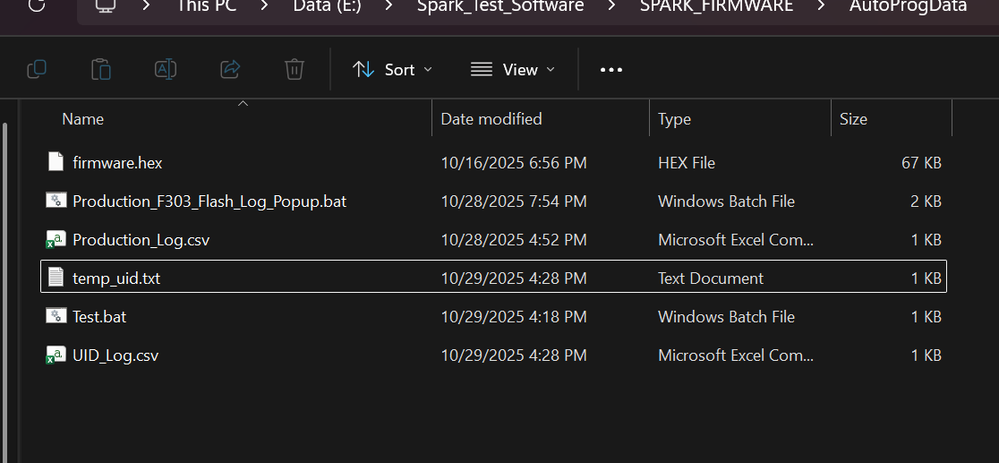Click the Paste icon in toolbar
999x463 pixels.
101,69
